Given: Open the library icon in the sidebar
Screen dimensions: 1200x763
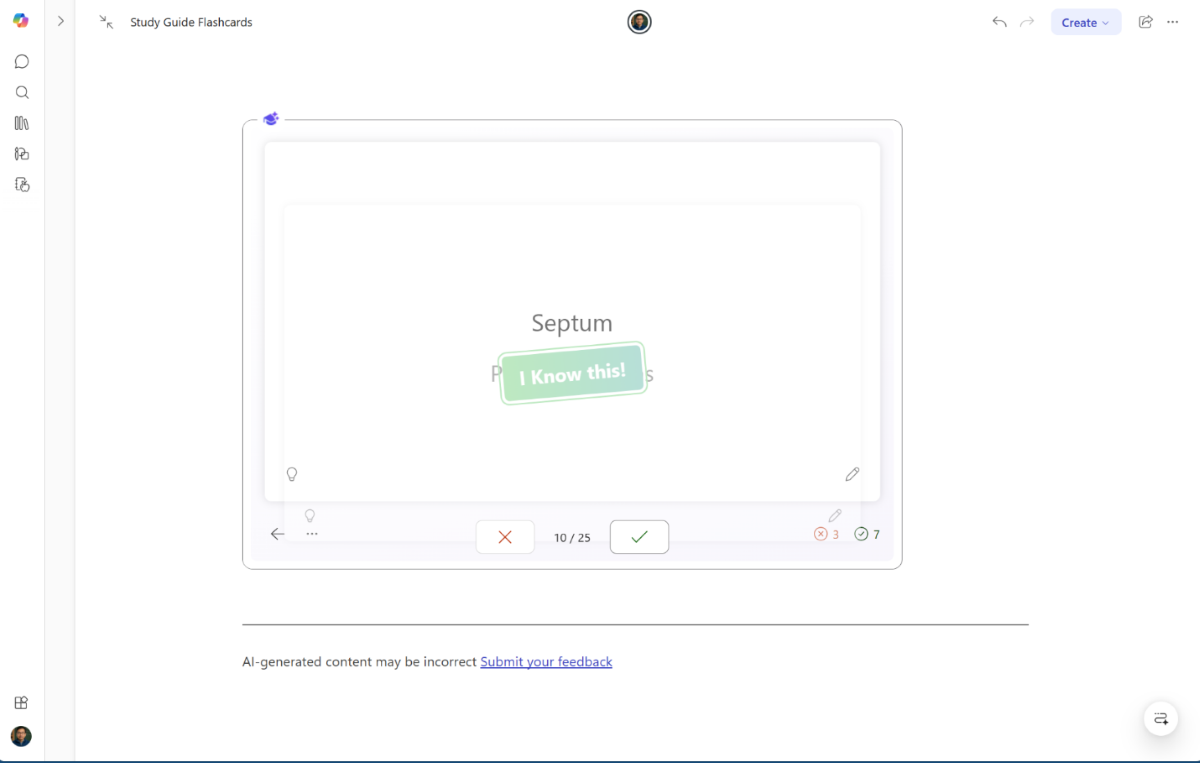Looking at the screenshot, I should pyautogui.click(x=21, y=123).
